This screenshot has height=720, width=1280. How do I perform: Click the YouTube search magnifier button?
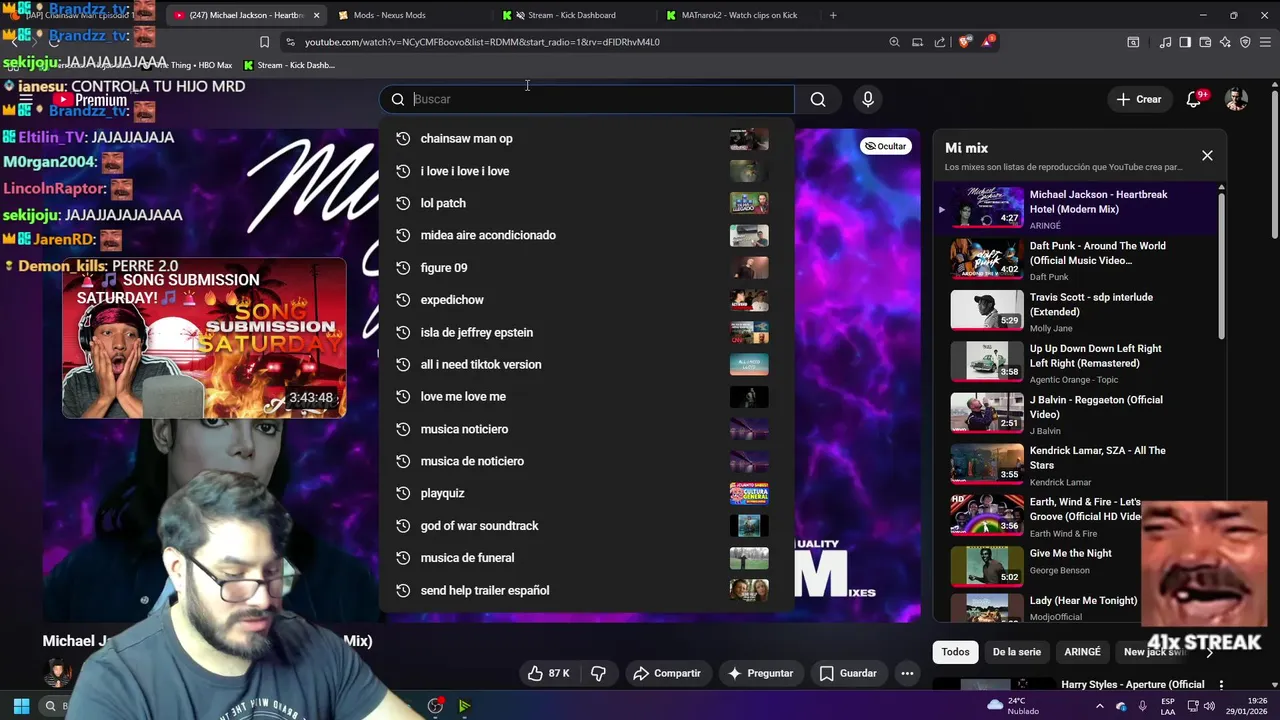click(818, 99)
